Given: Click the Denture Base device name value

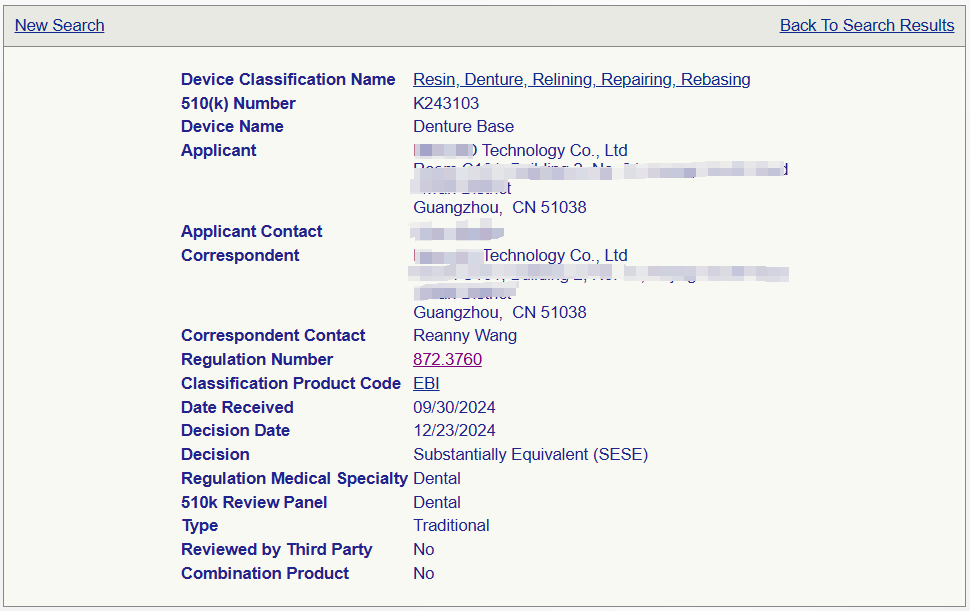Looking at the screenshot, I should [x=463, y=127].
